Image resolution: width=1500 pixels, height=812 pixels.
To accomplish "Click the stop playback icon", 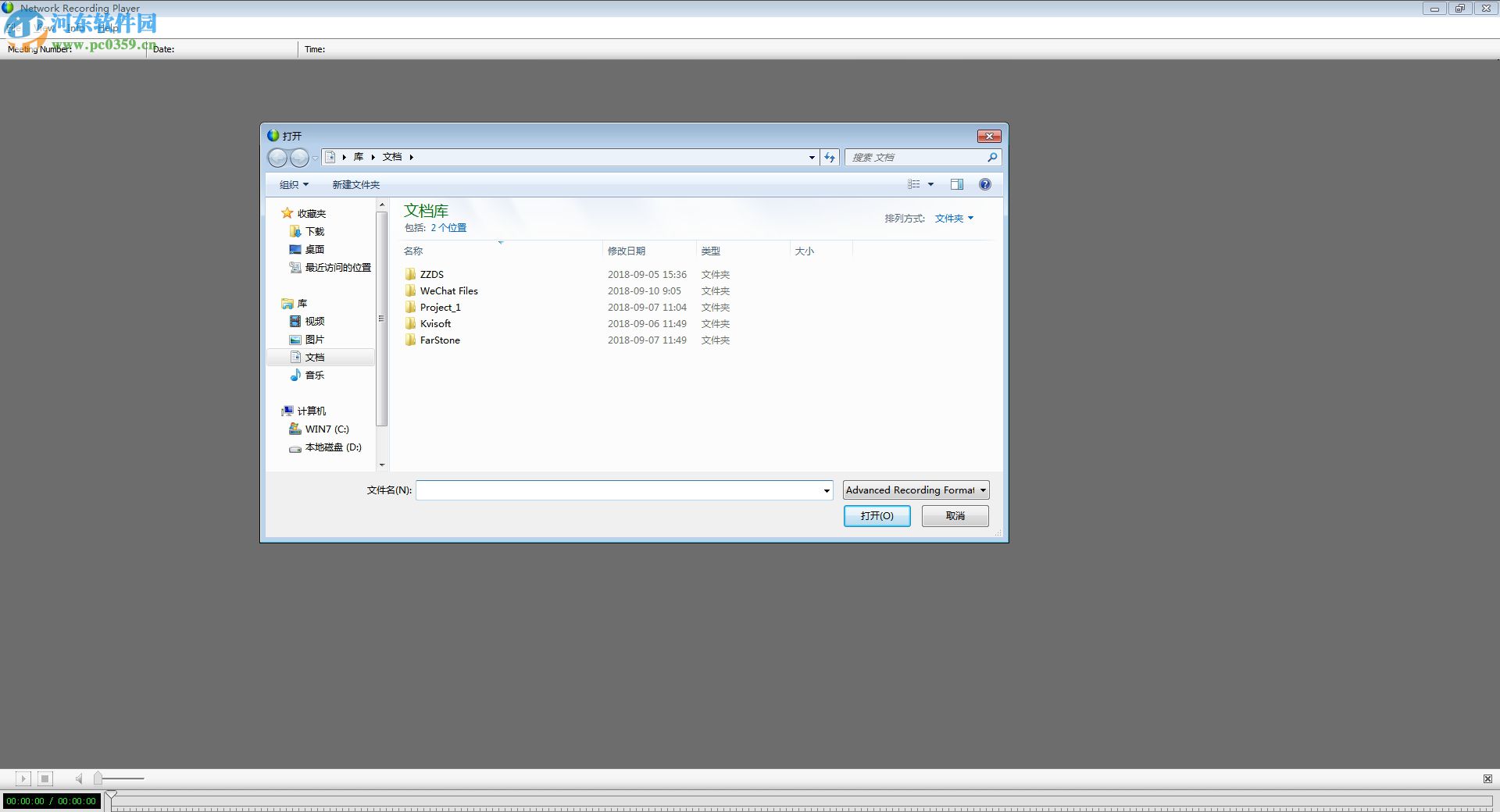I will tap(45, 778).
